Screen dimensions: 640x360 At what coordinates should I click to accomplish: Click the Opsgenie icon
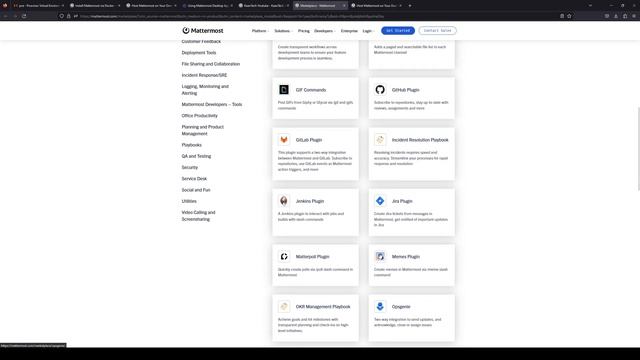coord(380,307)
